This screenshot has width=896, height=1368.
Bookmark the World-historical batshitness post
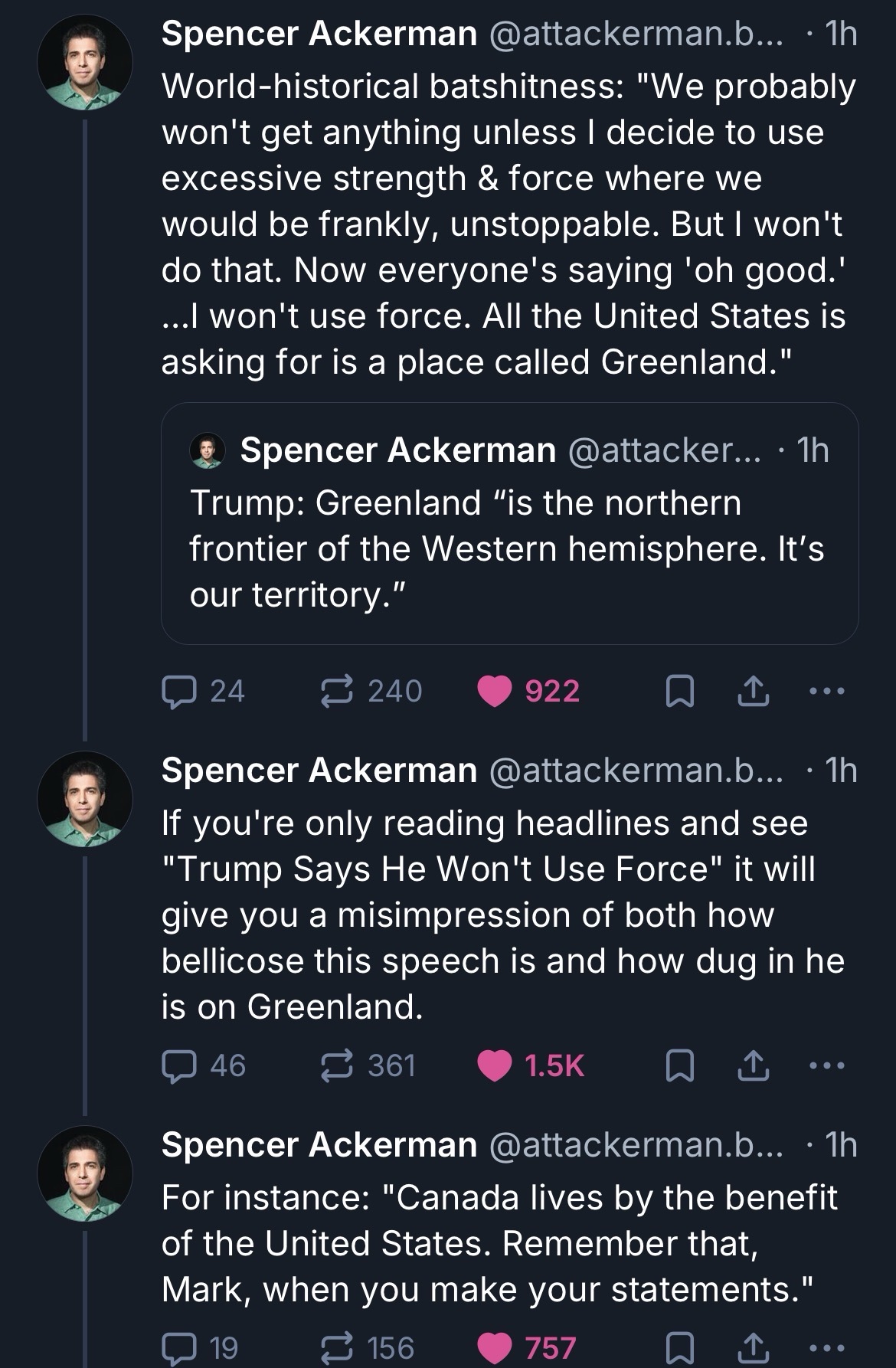point(679,692)
